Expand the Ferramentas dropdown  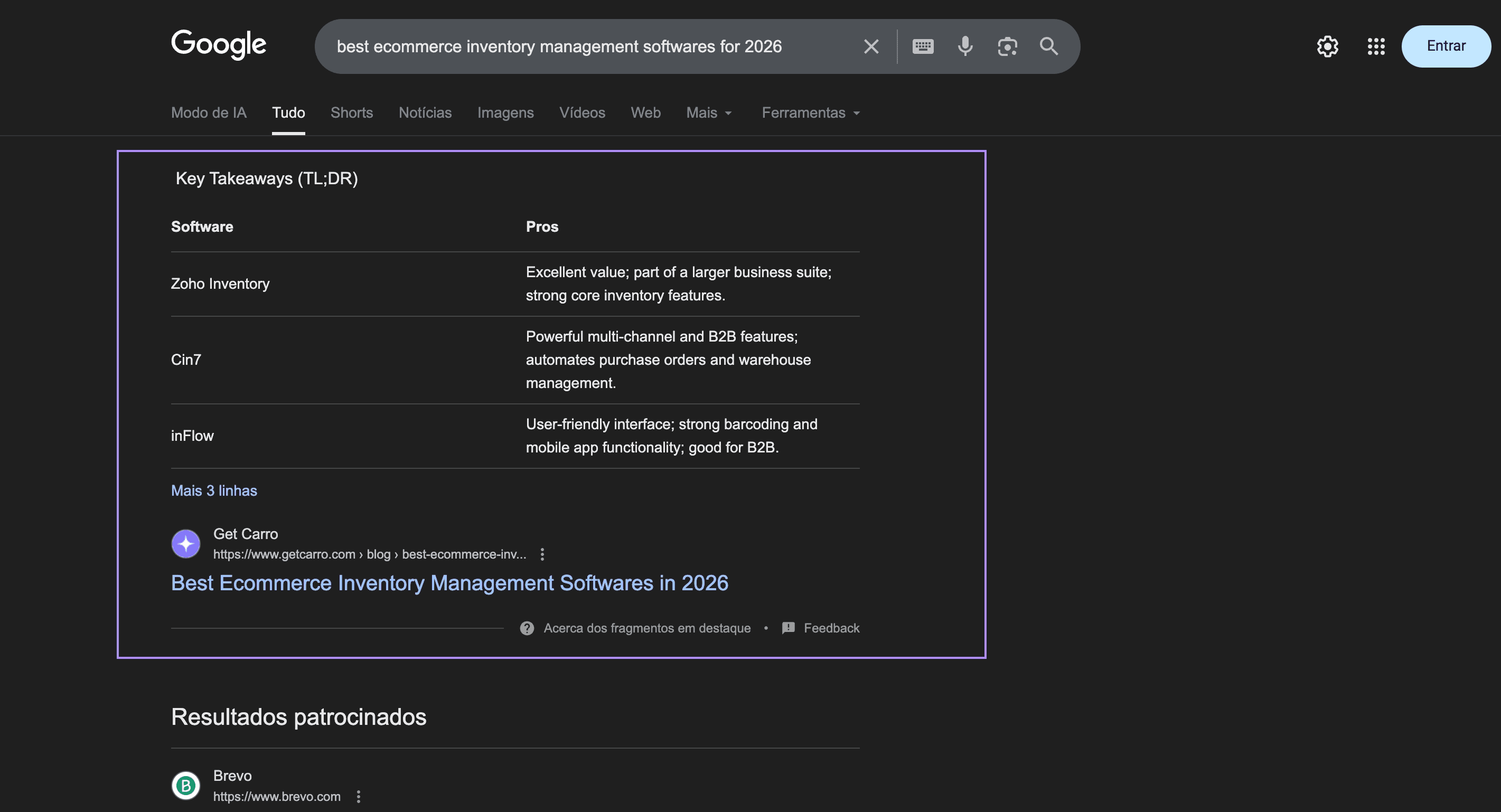811,112
